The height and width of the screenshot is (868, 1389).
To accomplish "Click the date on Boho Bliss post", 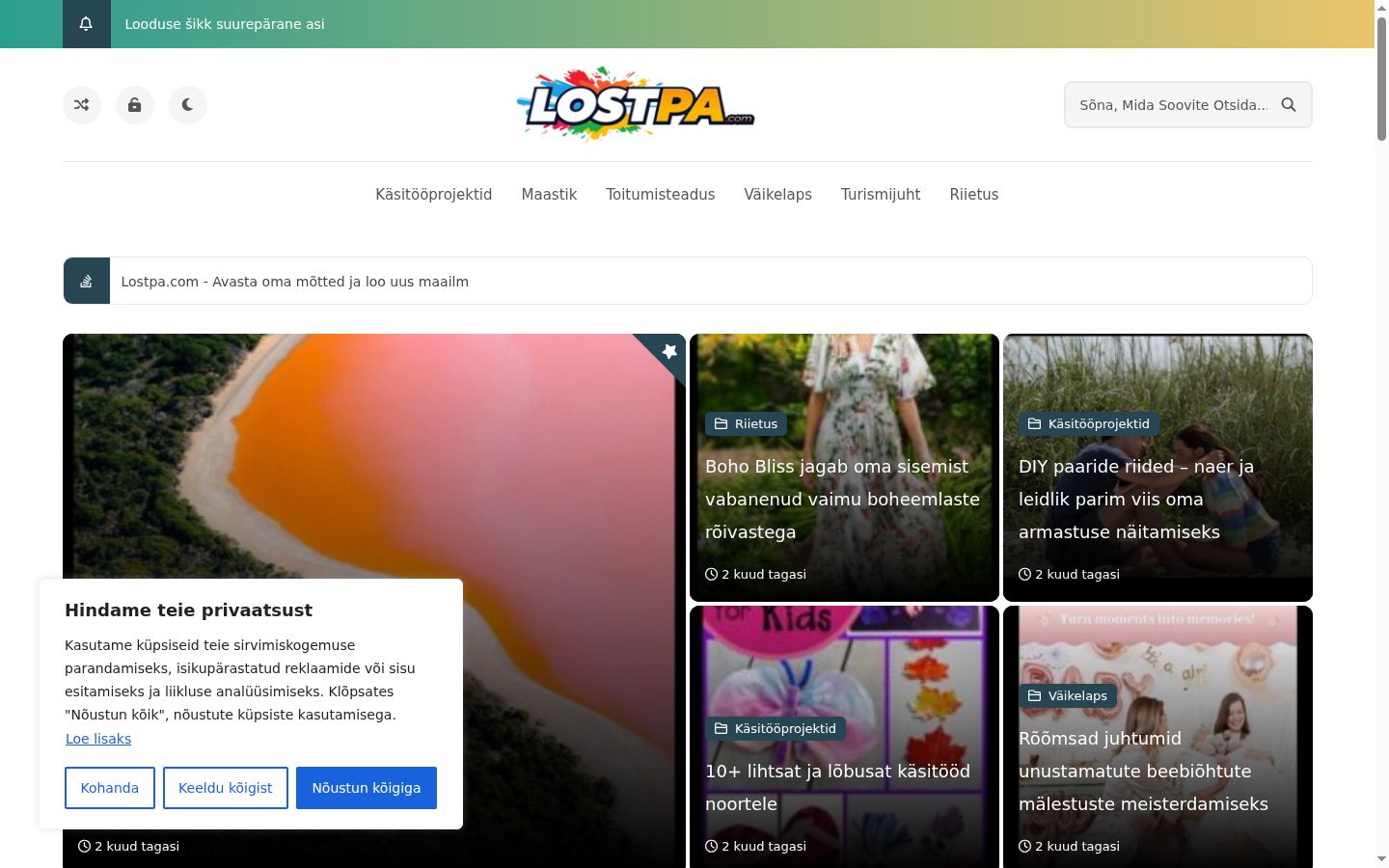I will click(x=756, y=574).
